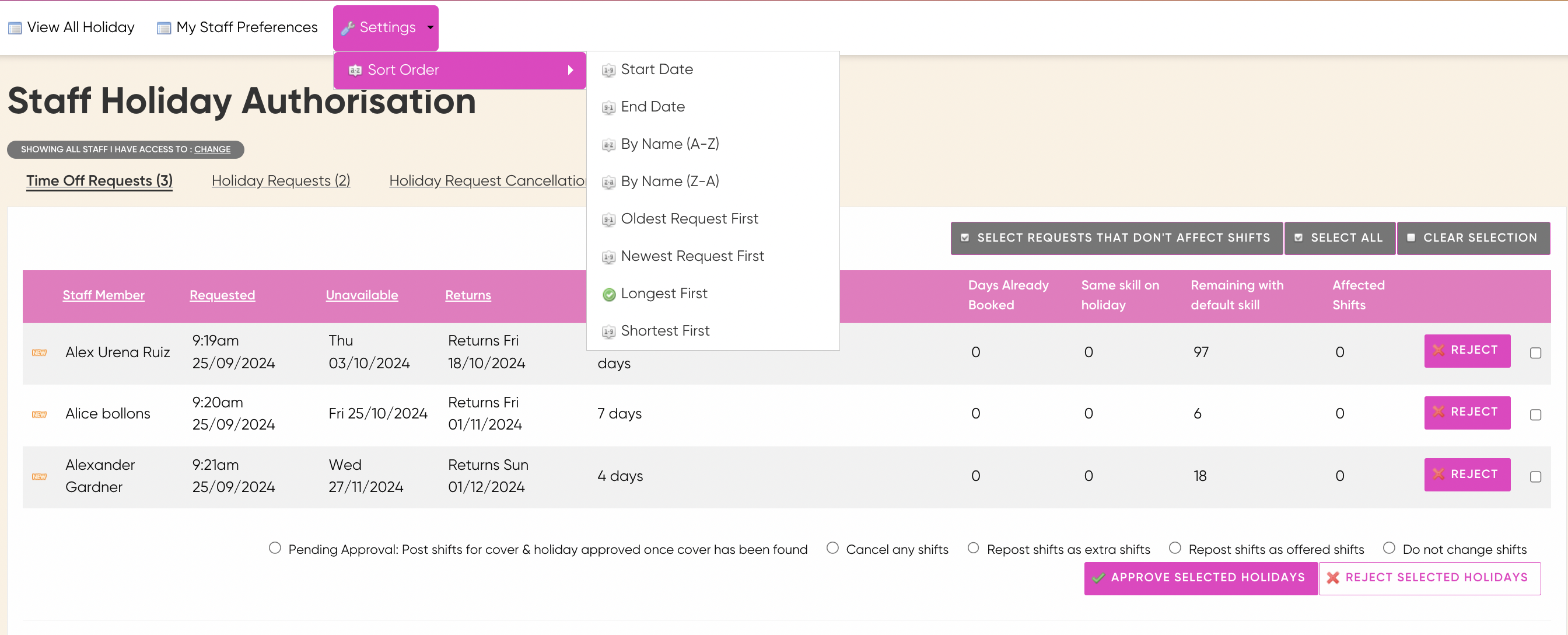Select the By Name (A-Z) sort option
This screenshot has width=1568, height=635.
click(x=670, y=144)
